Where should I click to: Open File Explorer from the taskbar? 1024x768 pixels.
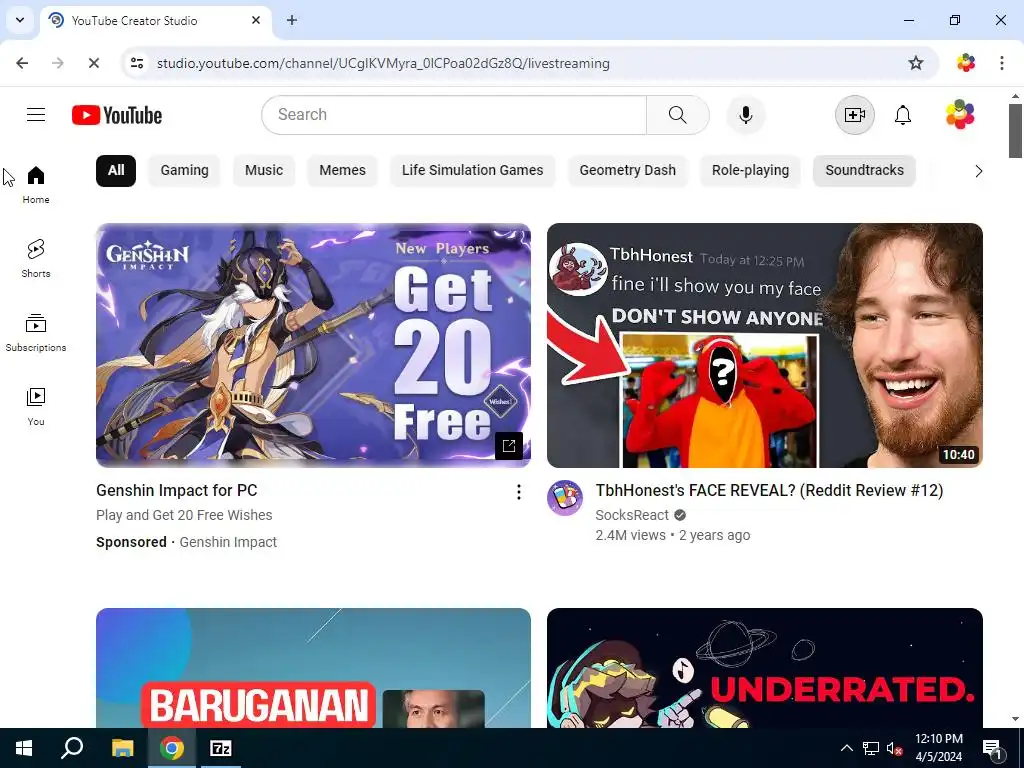point(122,748)
